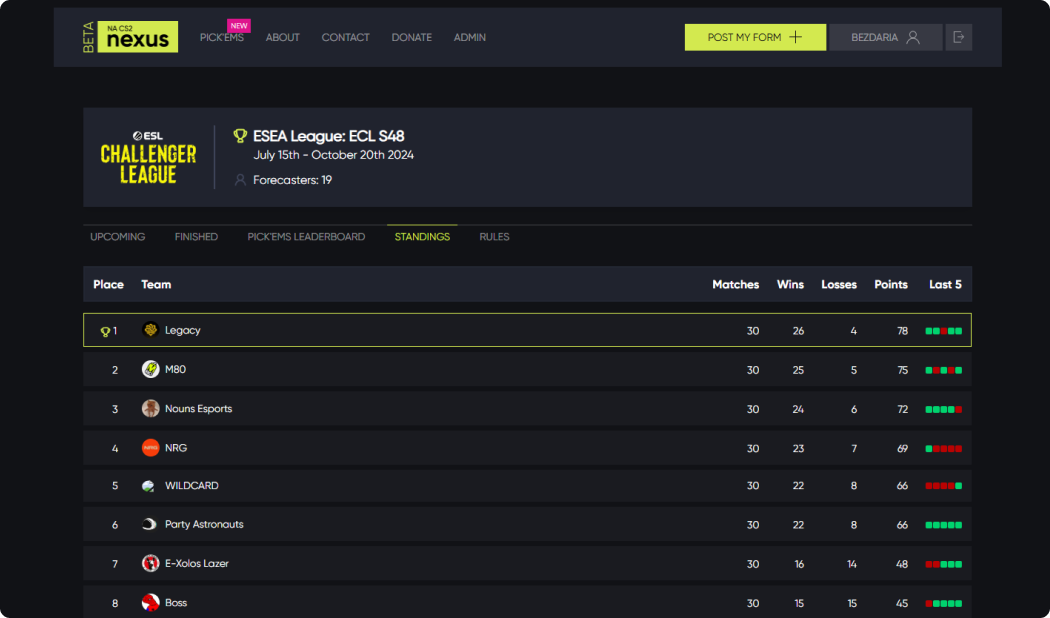Click the E-Xolos Lazer team logo

coord(151,563)
